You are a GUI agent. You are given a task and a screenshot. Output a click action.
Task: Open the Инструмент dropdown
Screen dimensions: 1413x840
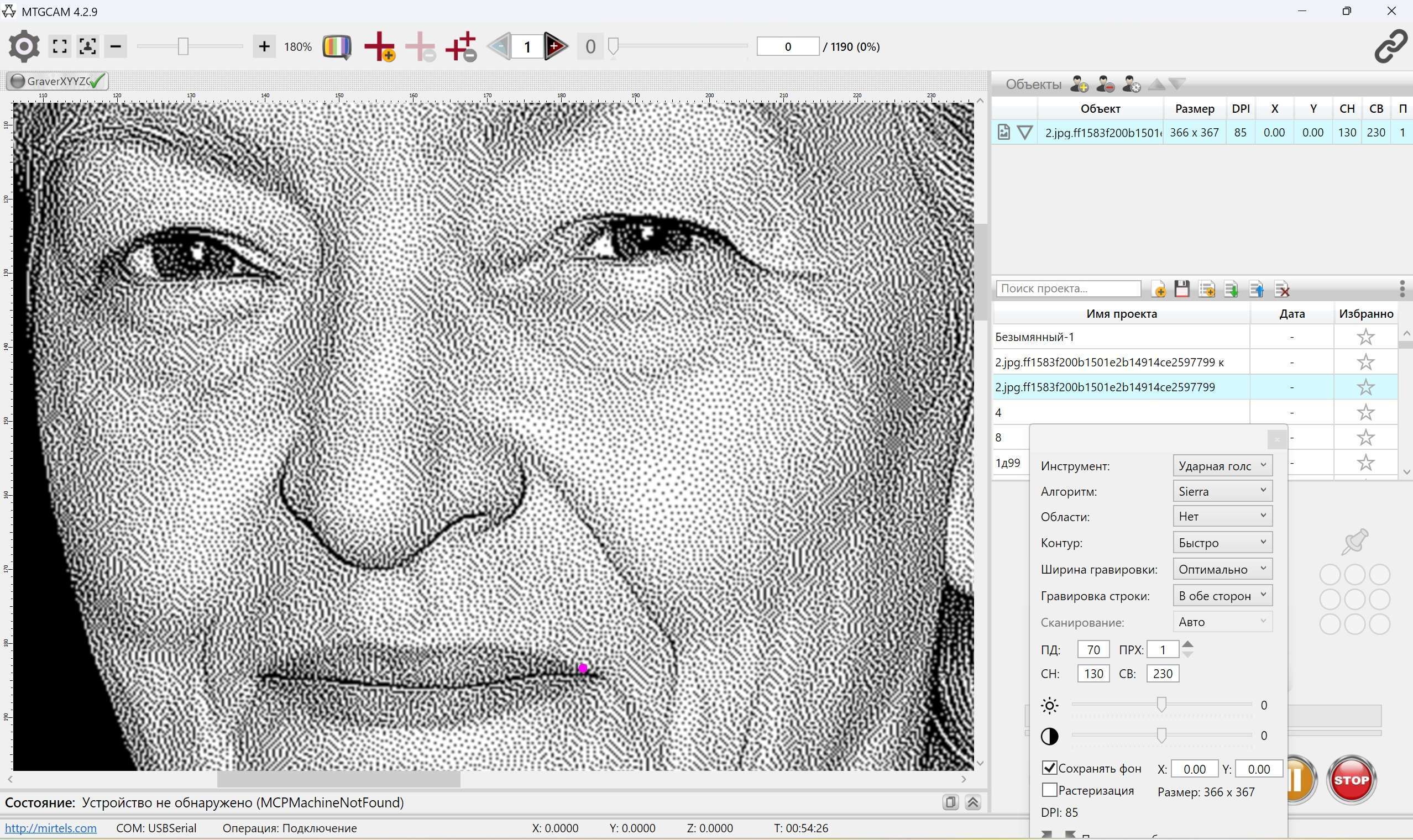coord(1222,466)
